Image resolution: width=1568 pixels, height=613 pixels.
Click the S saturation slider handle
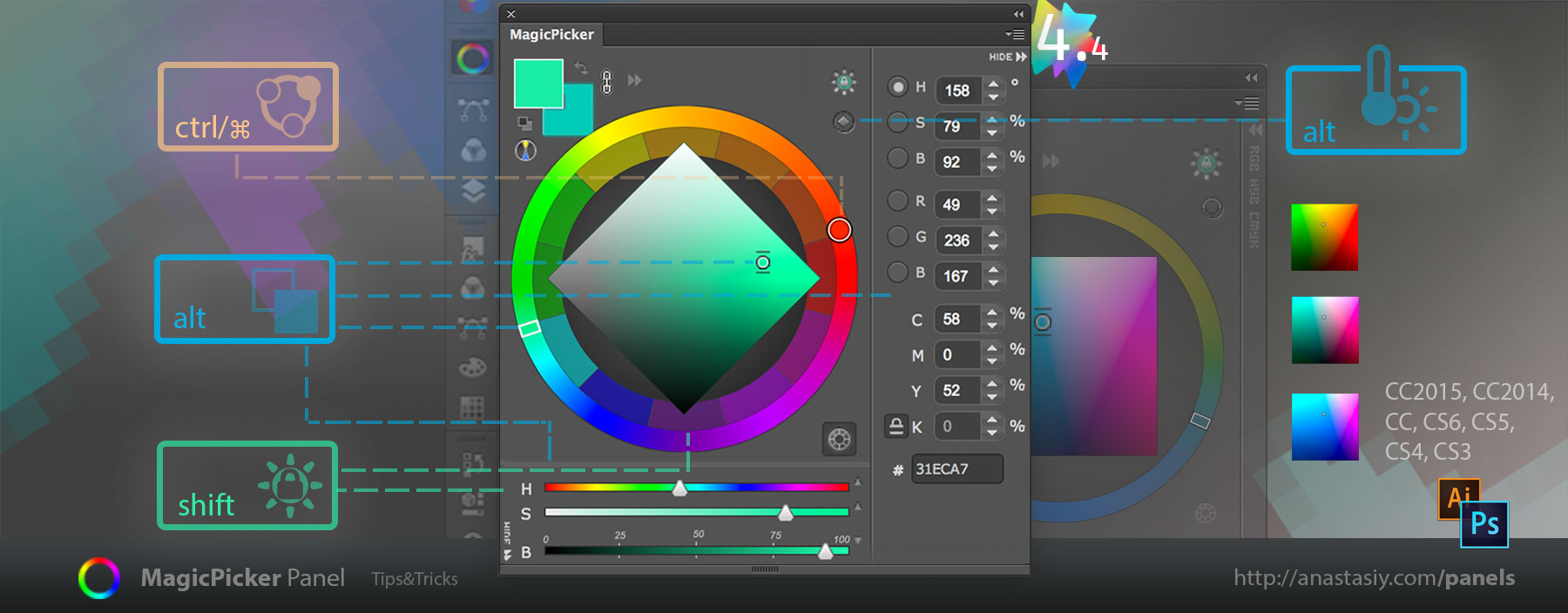[786, 512]
